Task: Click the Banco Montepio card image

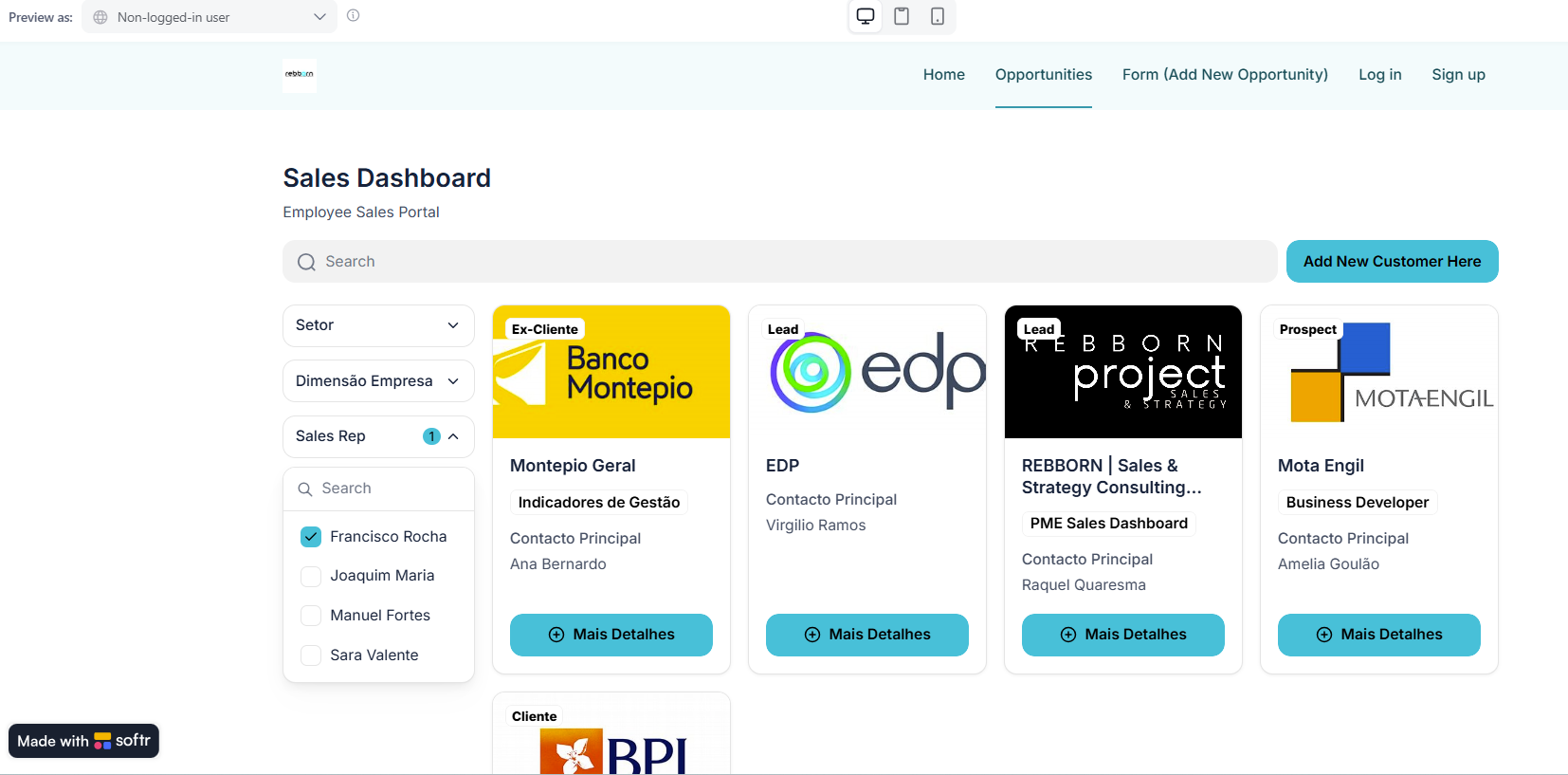Action: (x=611, y=372)
